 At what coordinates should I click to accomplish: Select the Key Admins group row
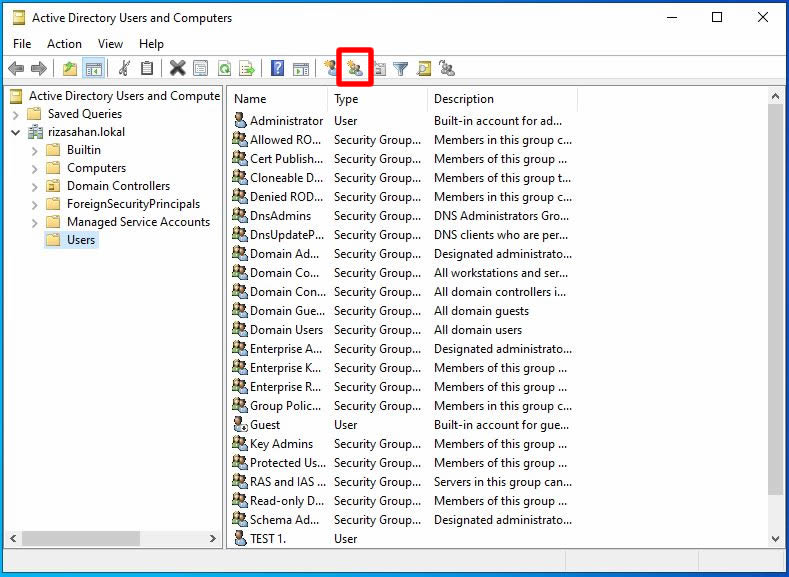(x=403, y=444)
